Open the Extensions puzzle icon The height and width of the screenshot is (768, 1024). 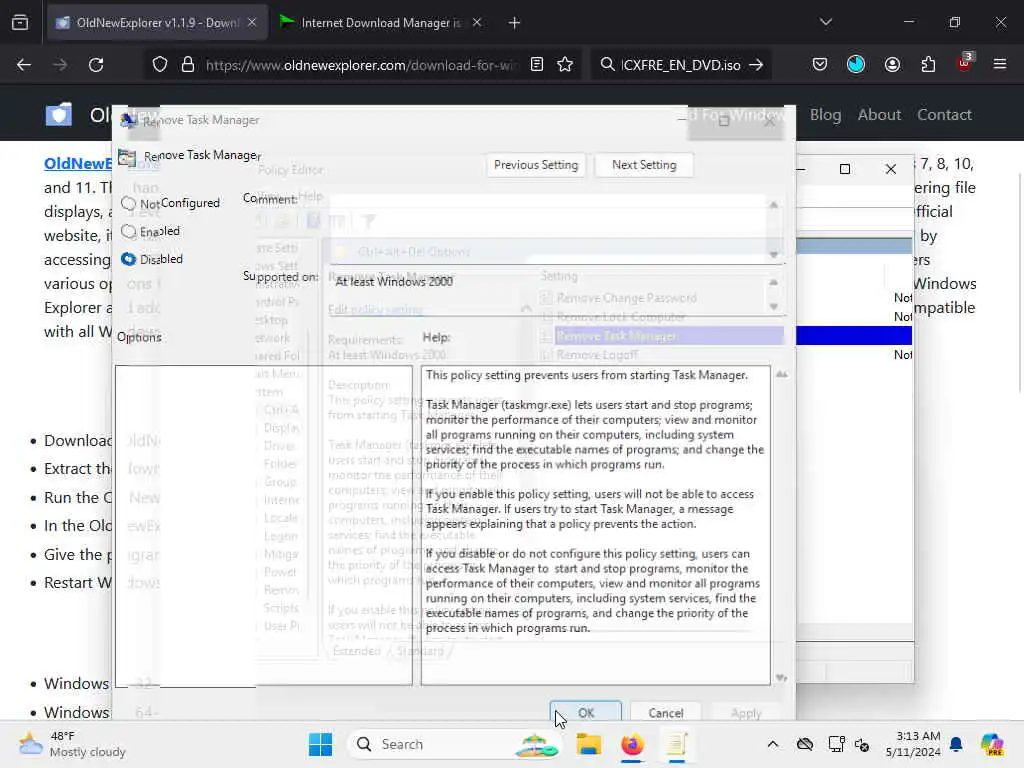coord(928,65)
